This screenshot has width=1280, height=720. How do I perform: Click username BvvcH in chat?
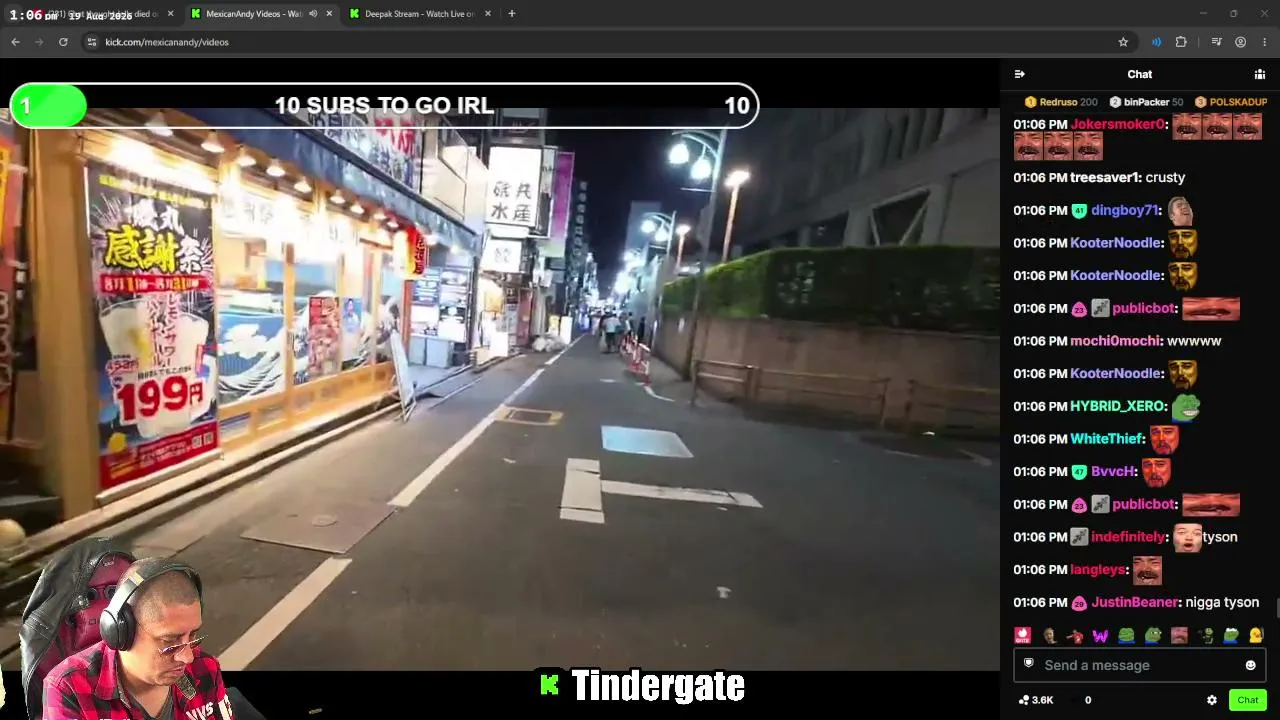click(x=1113, y=471)
